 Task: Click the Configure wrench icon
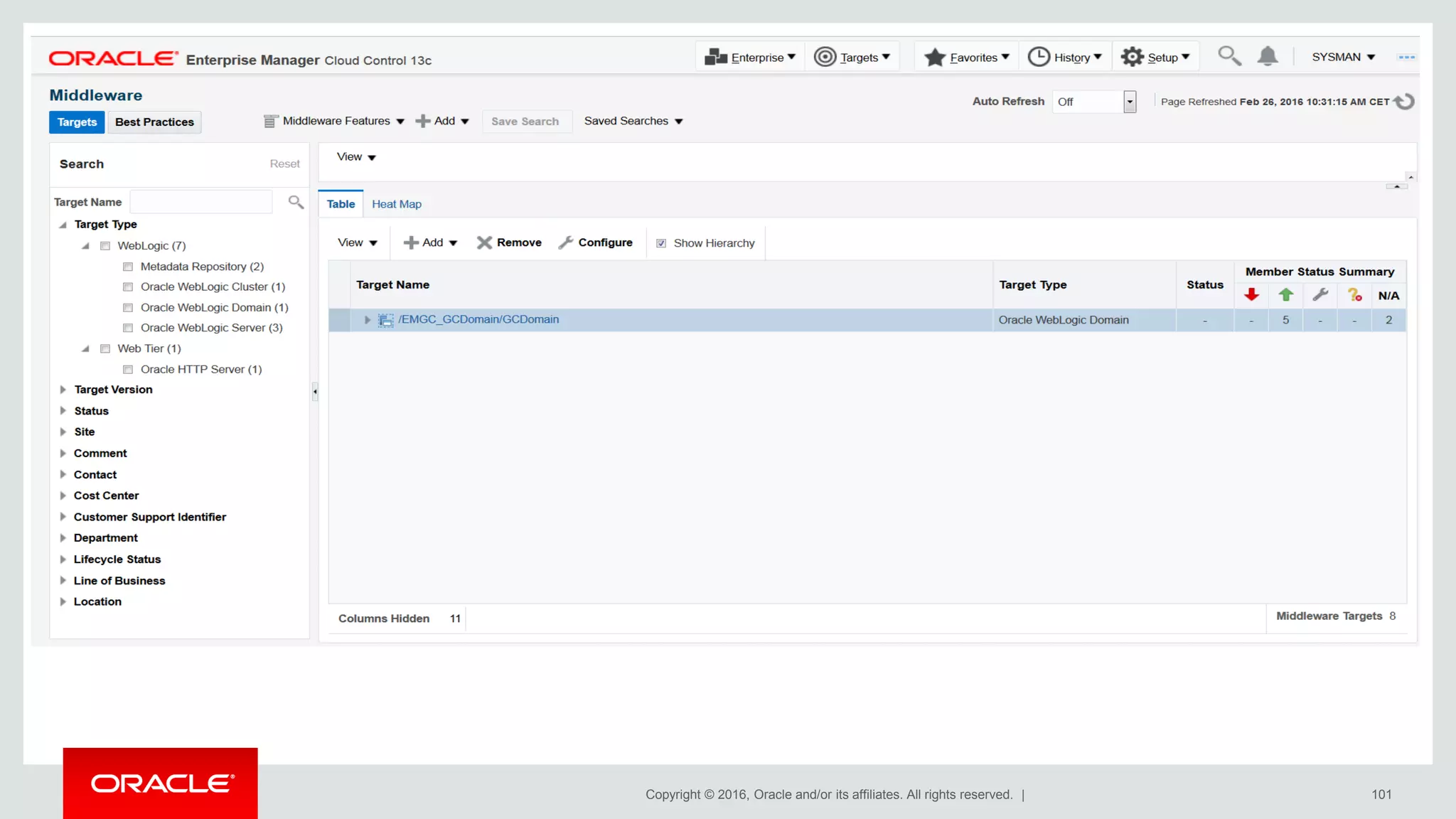pyautogui.click(x=566, y=243)
